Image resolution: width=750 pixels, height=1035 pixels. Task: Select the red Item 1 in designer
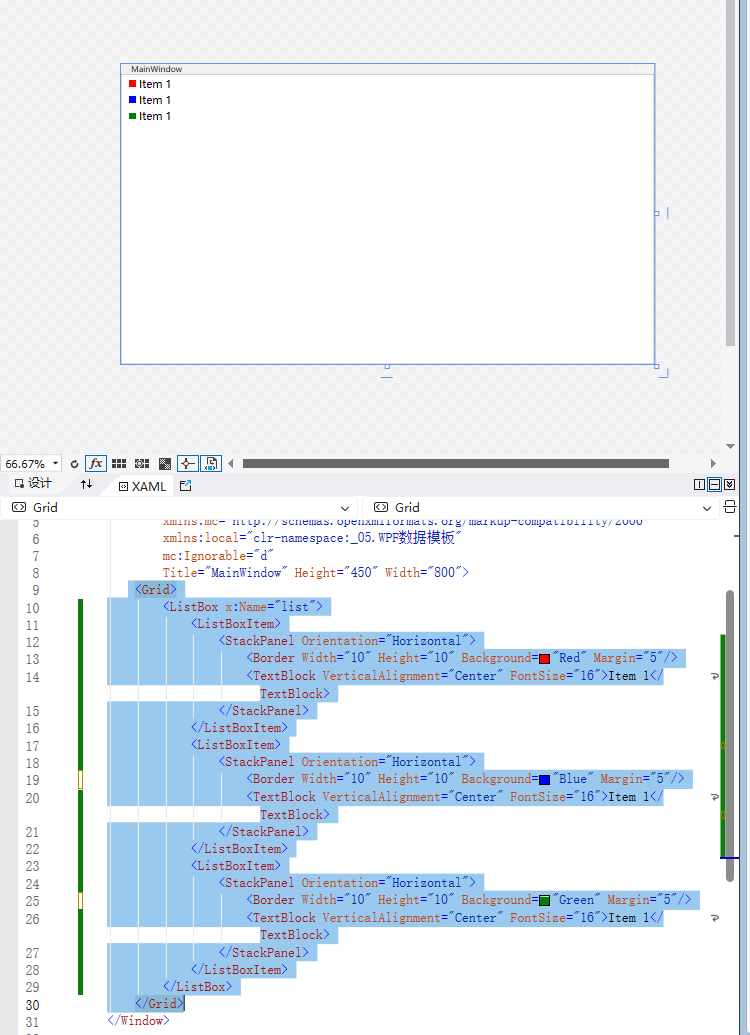(150, 84)
